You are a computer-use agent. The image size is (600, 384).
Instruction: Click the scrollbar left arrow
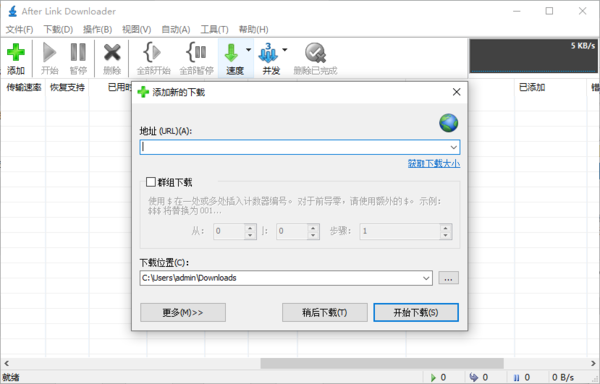point(6,363)
